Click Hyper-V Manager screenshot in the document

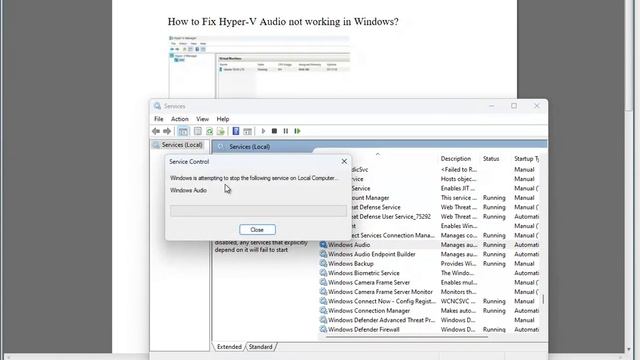(x=259, y=67)
